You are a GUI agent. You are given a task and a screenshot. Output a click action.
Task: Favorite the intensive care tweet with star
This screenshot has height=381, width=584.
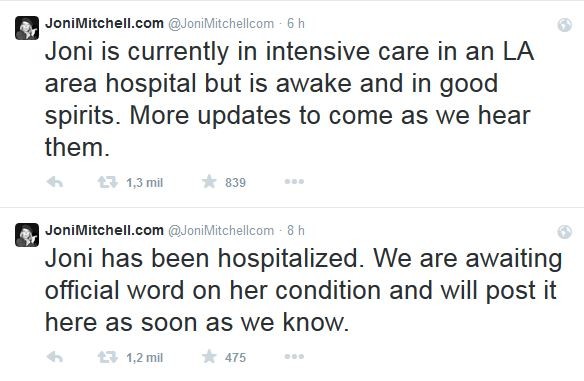(209, 182)
